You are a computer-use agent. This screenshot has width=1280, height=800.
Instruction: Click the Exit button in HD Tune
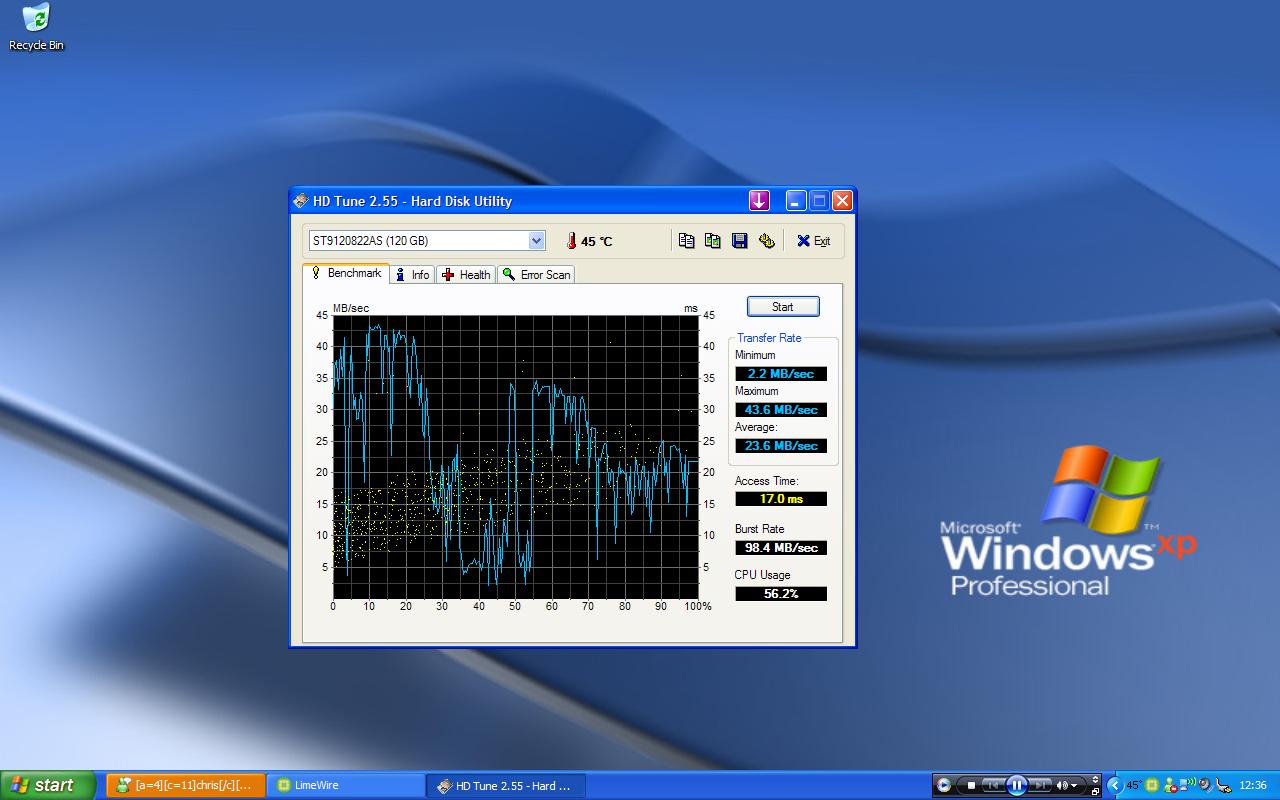click(813, 241)
